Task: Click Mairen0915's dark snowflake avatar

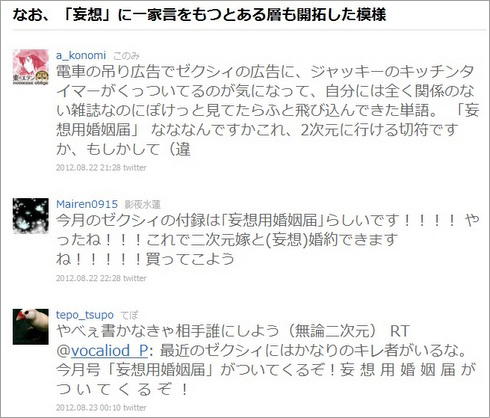Action: coord(31,216)
